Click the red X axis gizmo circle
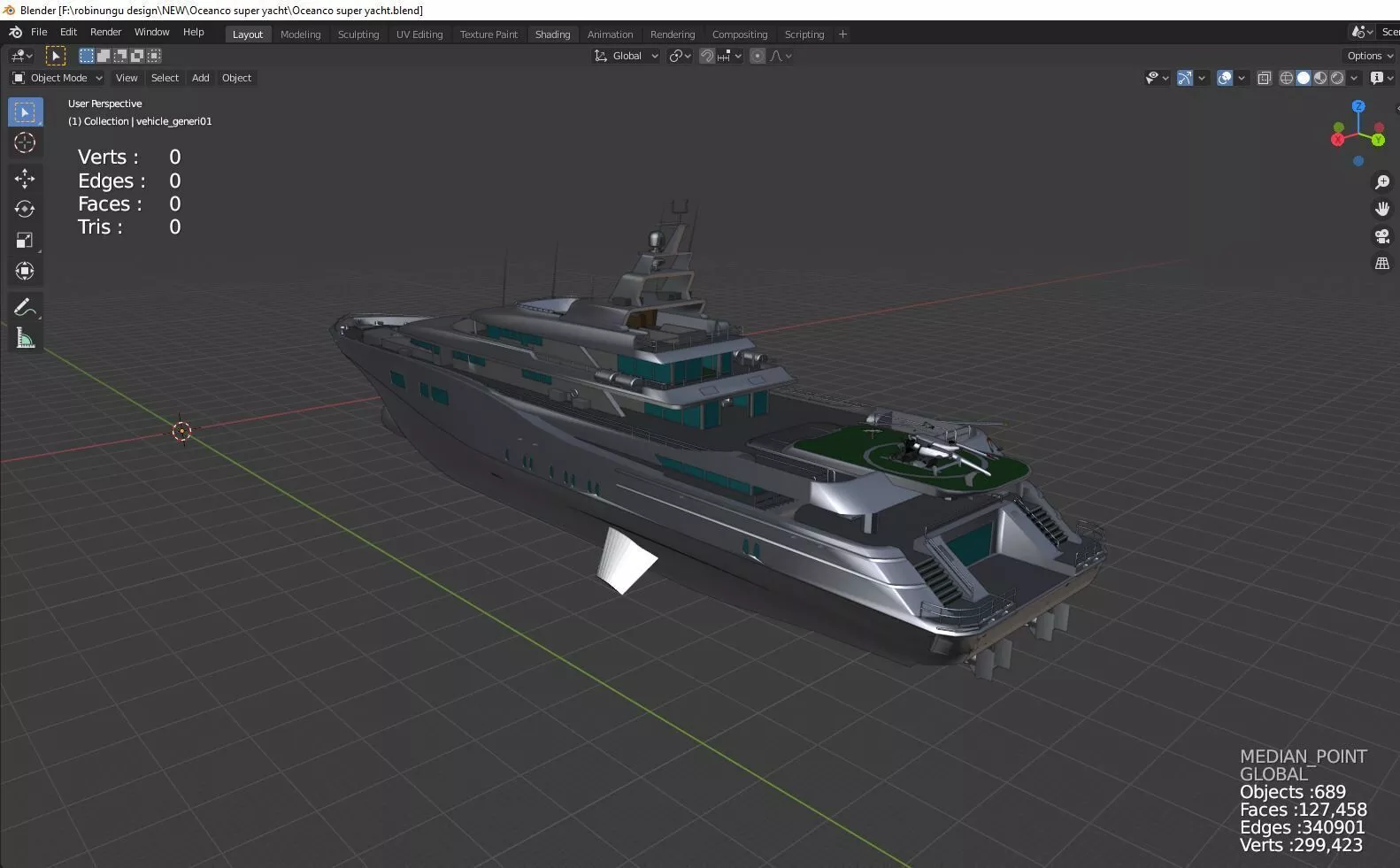This screenshot has width=1400, height=868. pos(1337,139)
